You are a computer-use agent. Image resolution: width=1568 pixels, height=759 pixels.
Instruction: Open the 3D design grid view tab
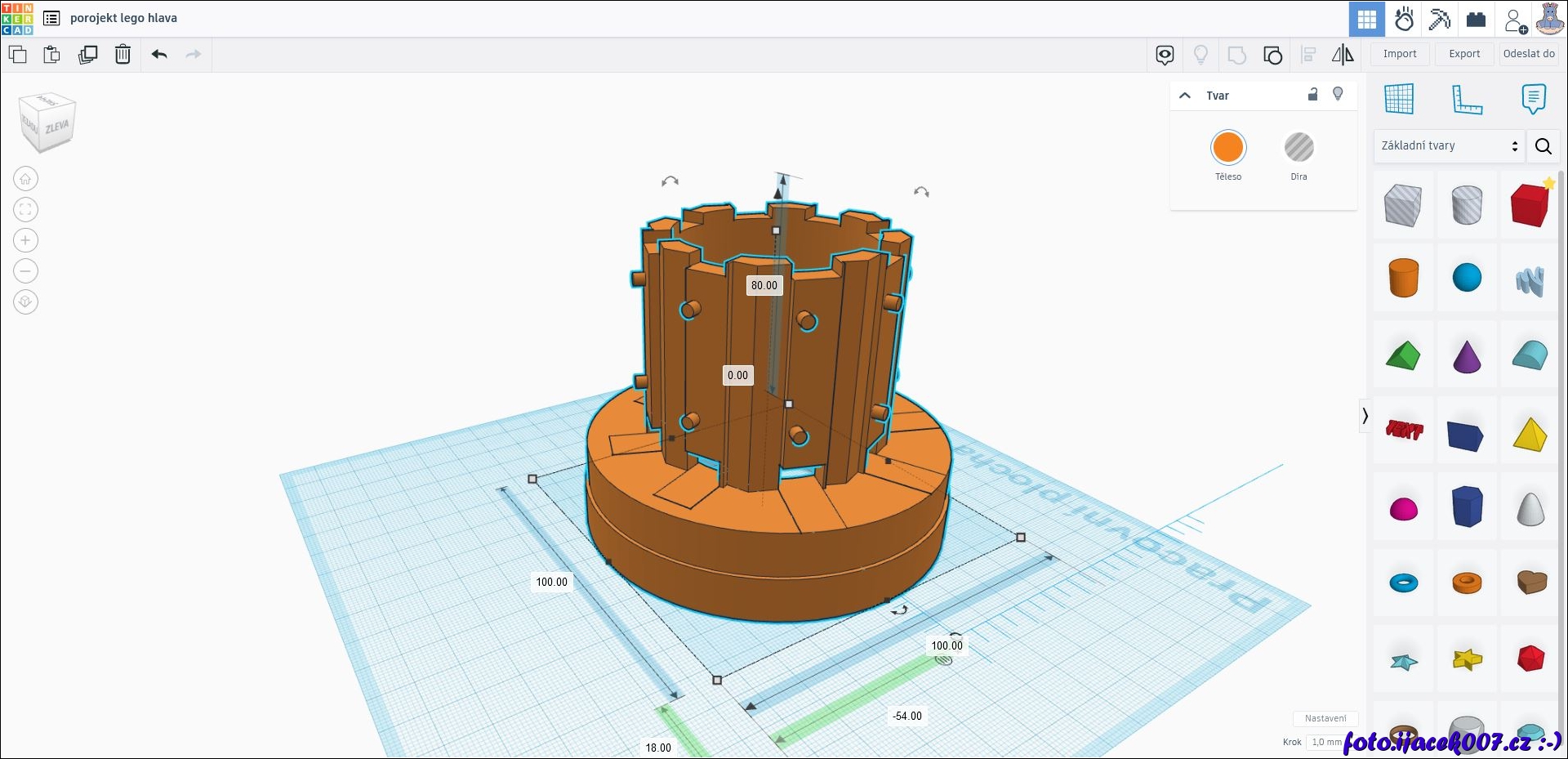pos(1366,19)
